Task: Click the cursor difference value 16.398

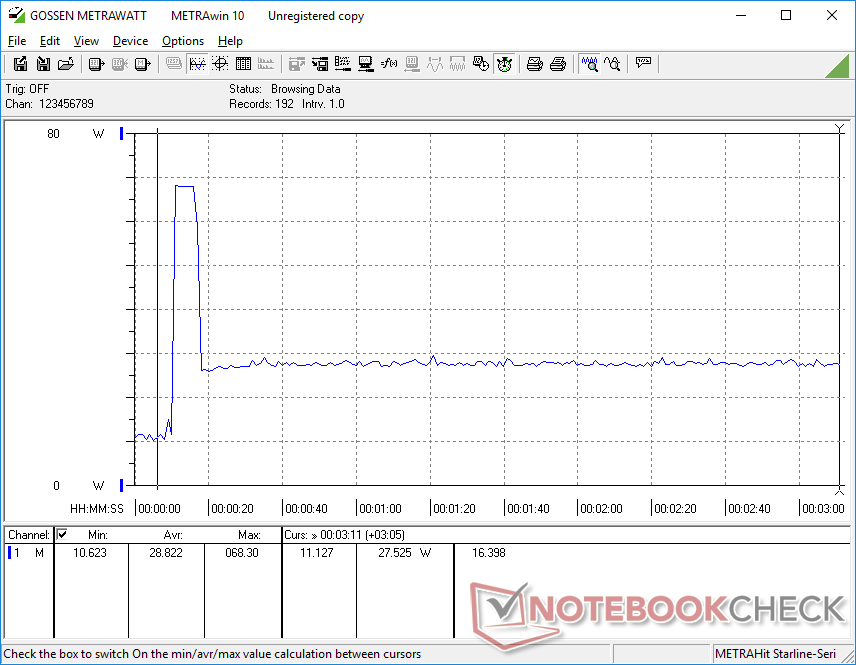Action: [x=489, y=553]
